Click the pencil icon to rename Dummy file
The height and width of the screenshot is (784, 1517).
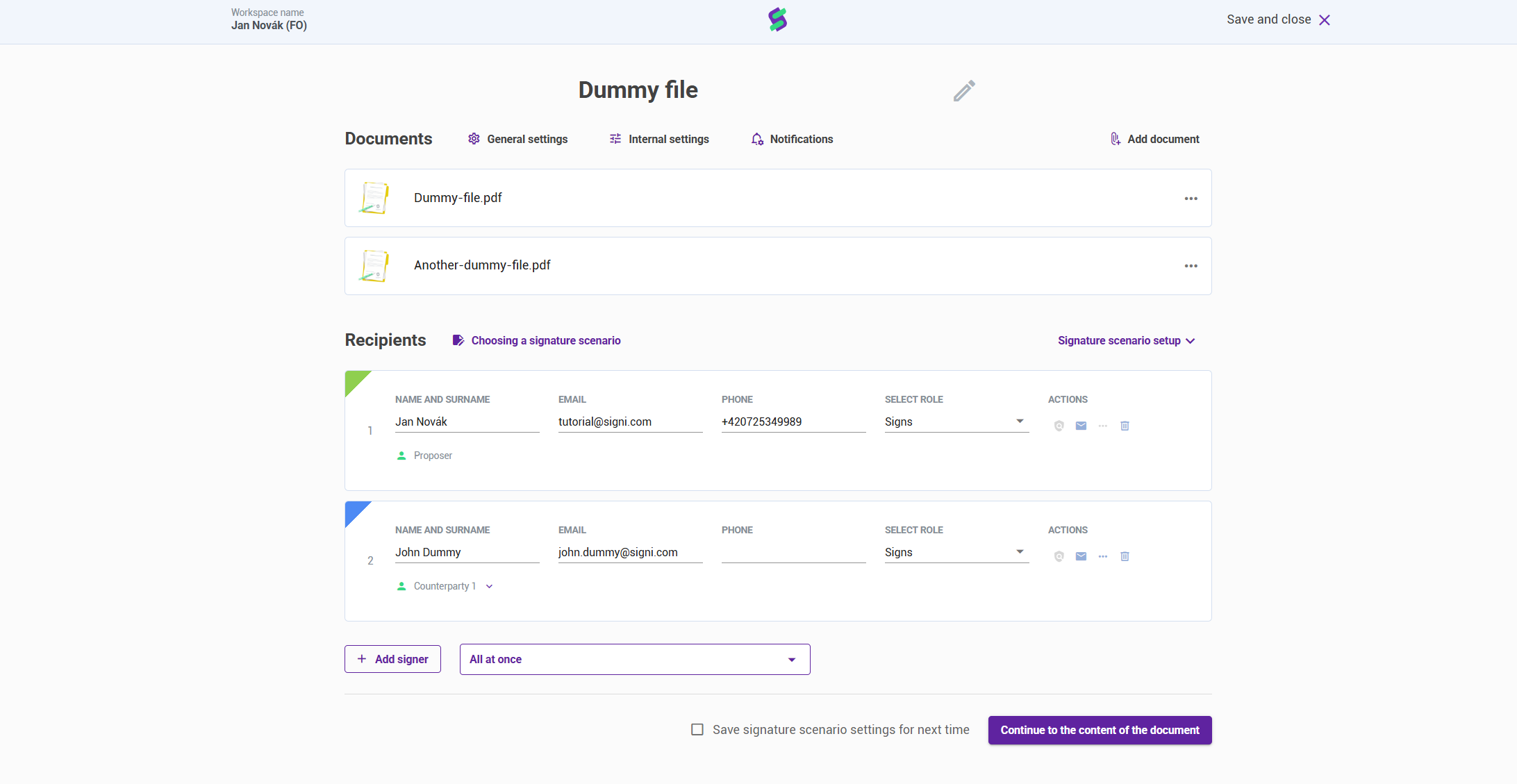964,91
